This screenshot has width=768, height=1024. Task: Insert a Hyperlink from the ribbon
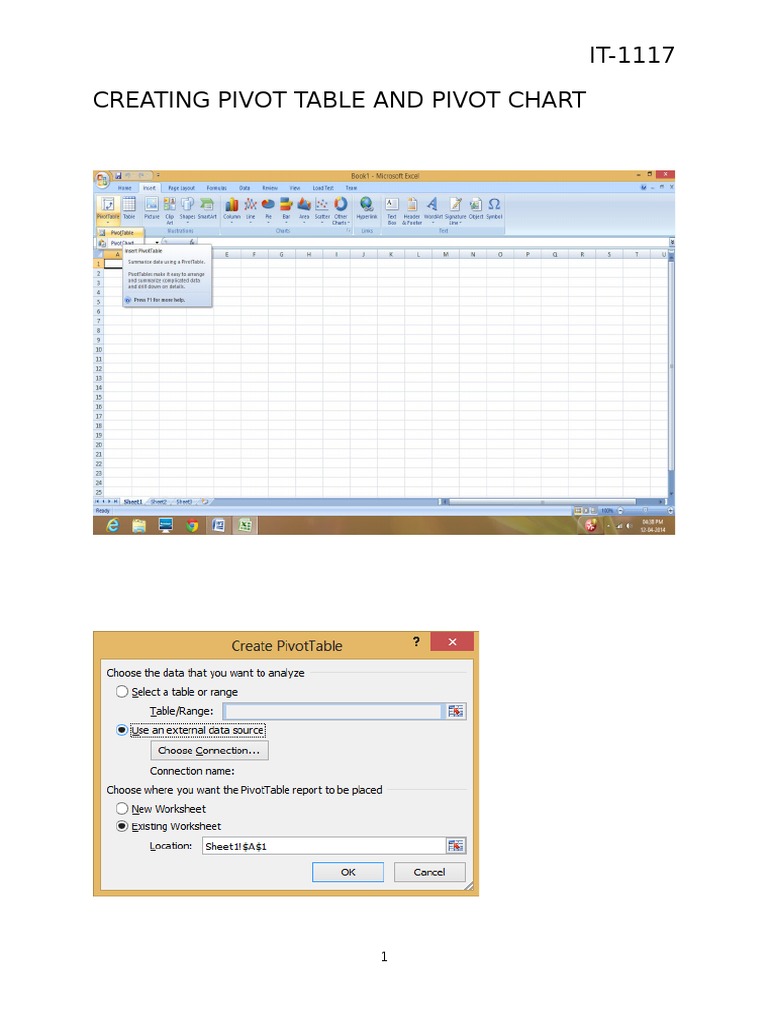pos(367,208)
